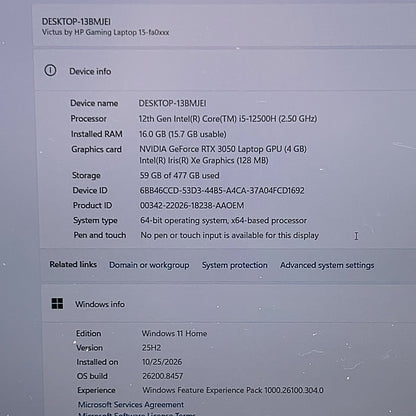Click the 'Processor' field label
This screenshot has width=416, height=416.
(88, 118)
